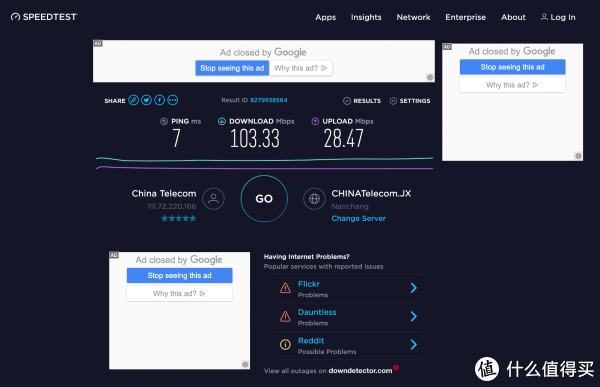The width and height of the screenshot is (600, 387).
Task: Click Dauntless warning triangle icon
Action: point(285,316)
